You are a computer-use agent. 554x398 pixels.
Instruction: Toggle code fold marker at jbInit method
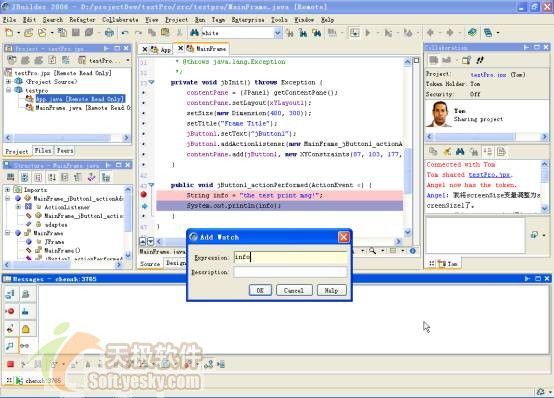(151, 82)
